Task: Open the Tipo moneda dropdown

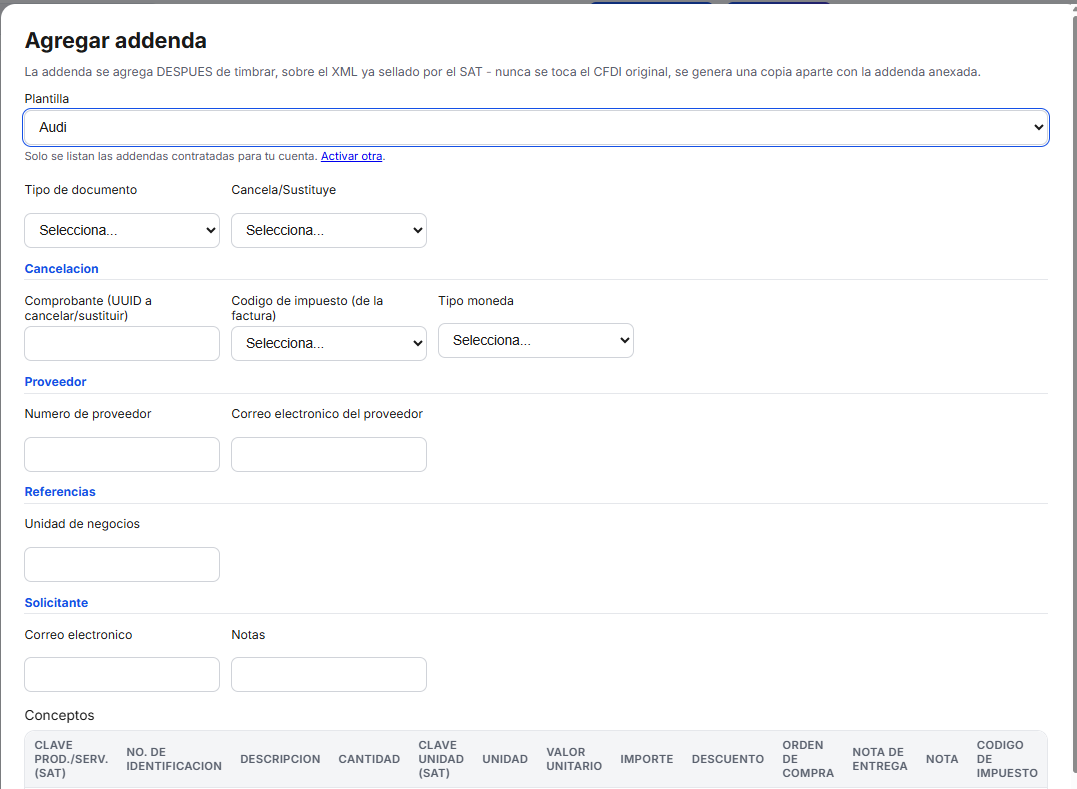Action: (536, 341)
